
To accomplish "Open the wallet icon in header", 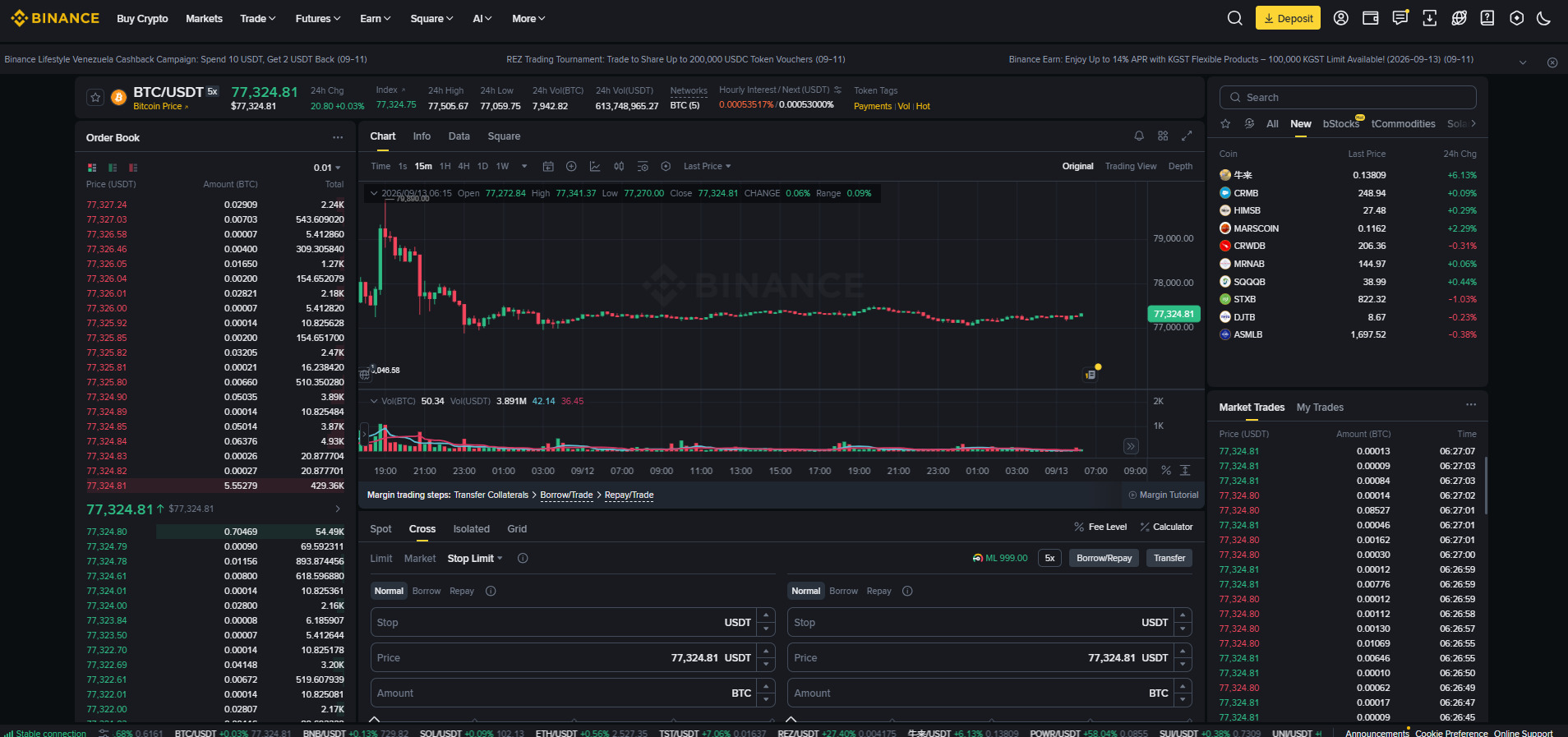I will click(x=1371, y=18).
